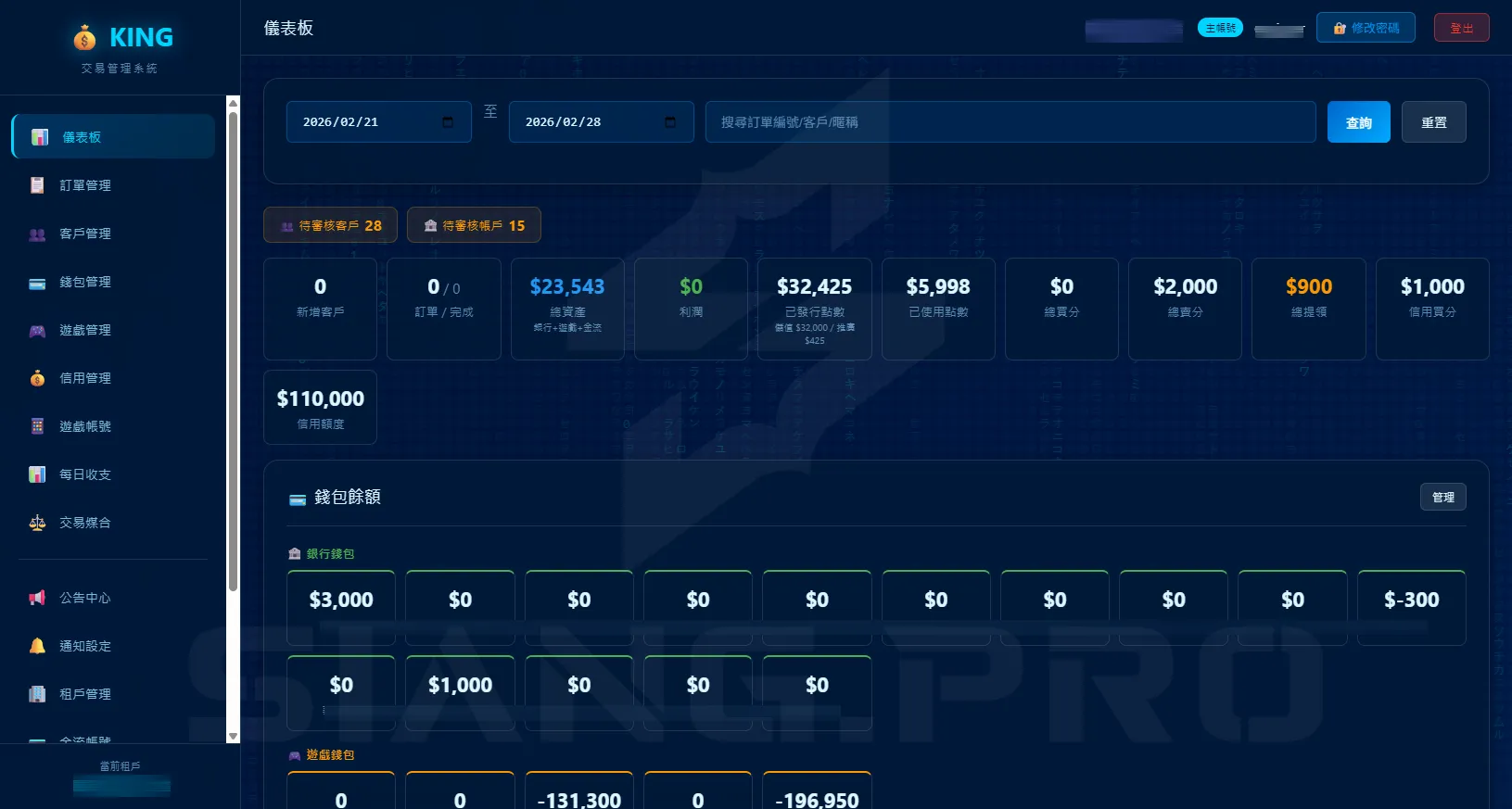Select 遊戲帳號 in the sidebar menu
This screenshot has height=809, width=1512.
pyautogui.click(x=85, y=426)
